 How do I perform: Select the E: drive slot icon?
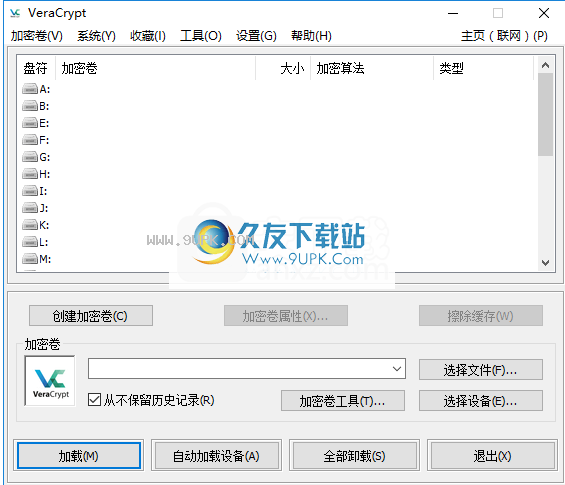30,123
